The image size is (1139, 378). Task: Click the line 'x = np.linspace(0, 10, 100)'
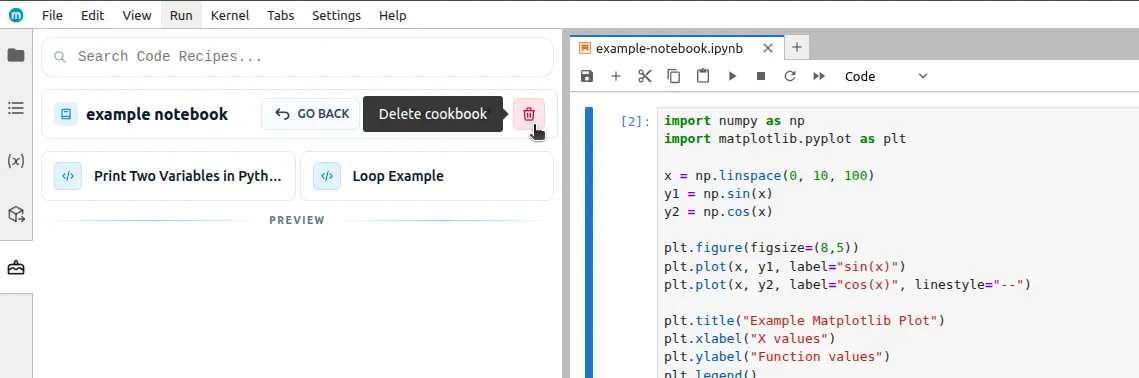pyautogui.click(x=769, y=176)
